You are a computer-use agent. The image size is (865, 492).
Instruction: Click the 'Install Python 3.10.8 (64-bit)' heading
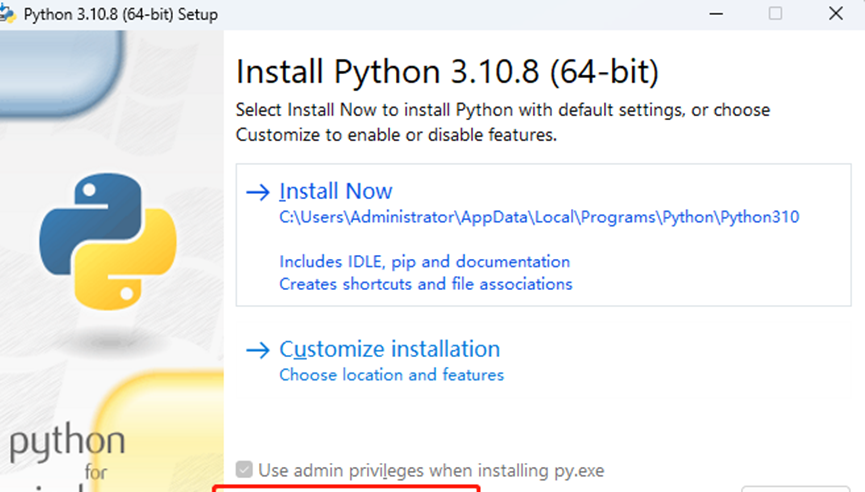click(x=447, y=72)
